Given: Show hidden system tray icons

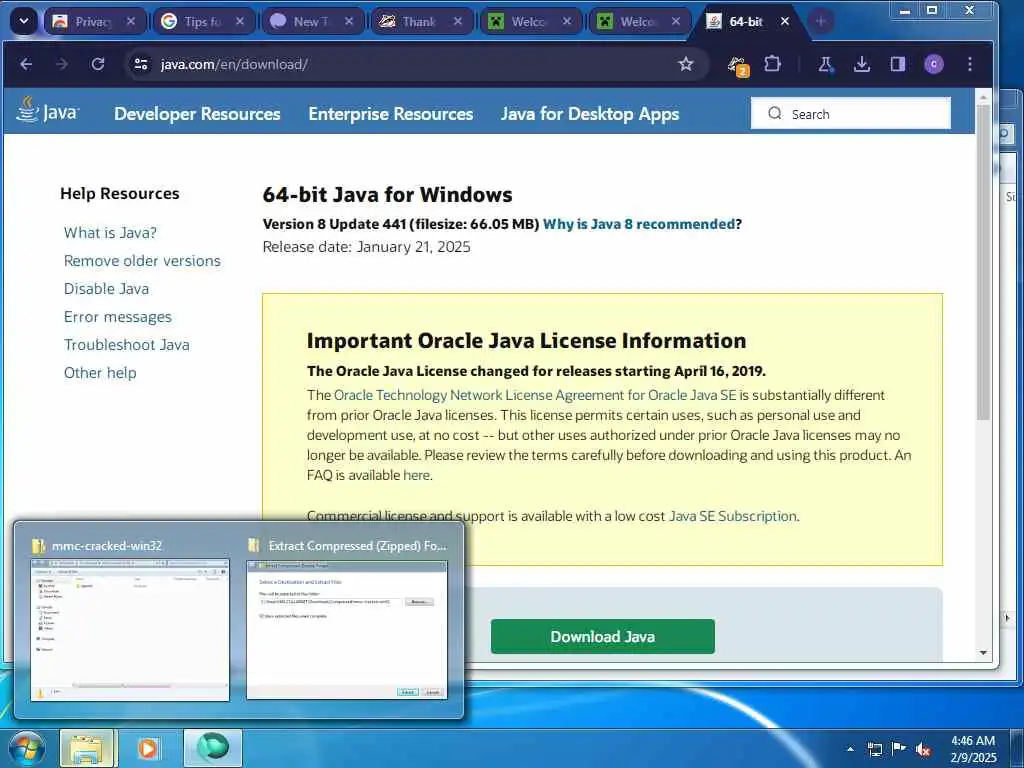Looking at the screenshot, I should pyautogui.click(x=850, y=749).
